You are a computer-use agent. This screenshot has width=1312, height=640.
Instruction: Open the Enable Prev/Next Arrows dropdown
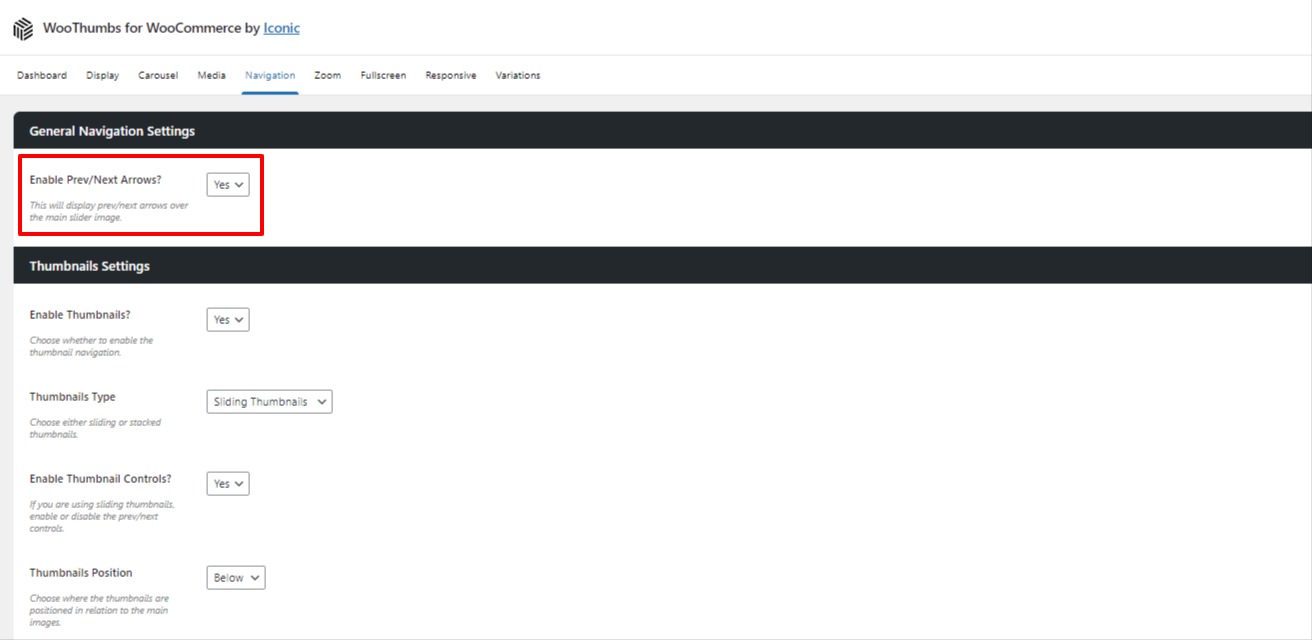227,184
